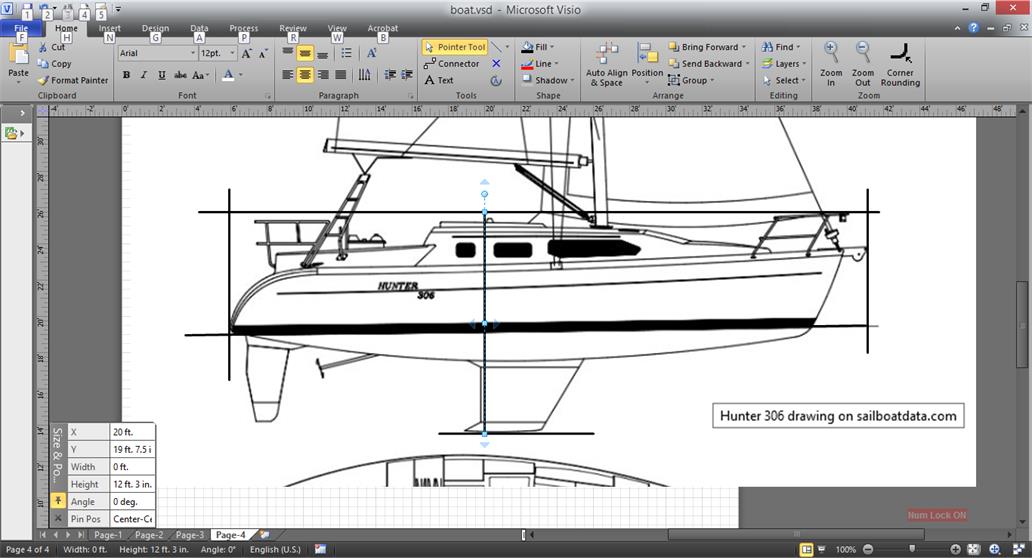
Task: Click the Auto Align & Space button
Action: coord(607,64)
